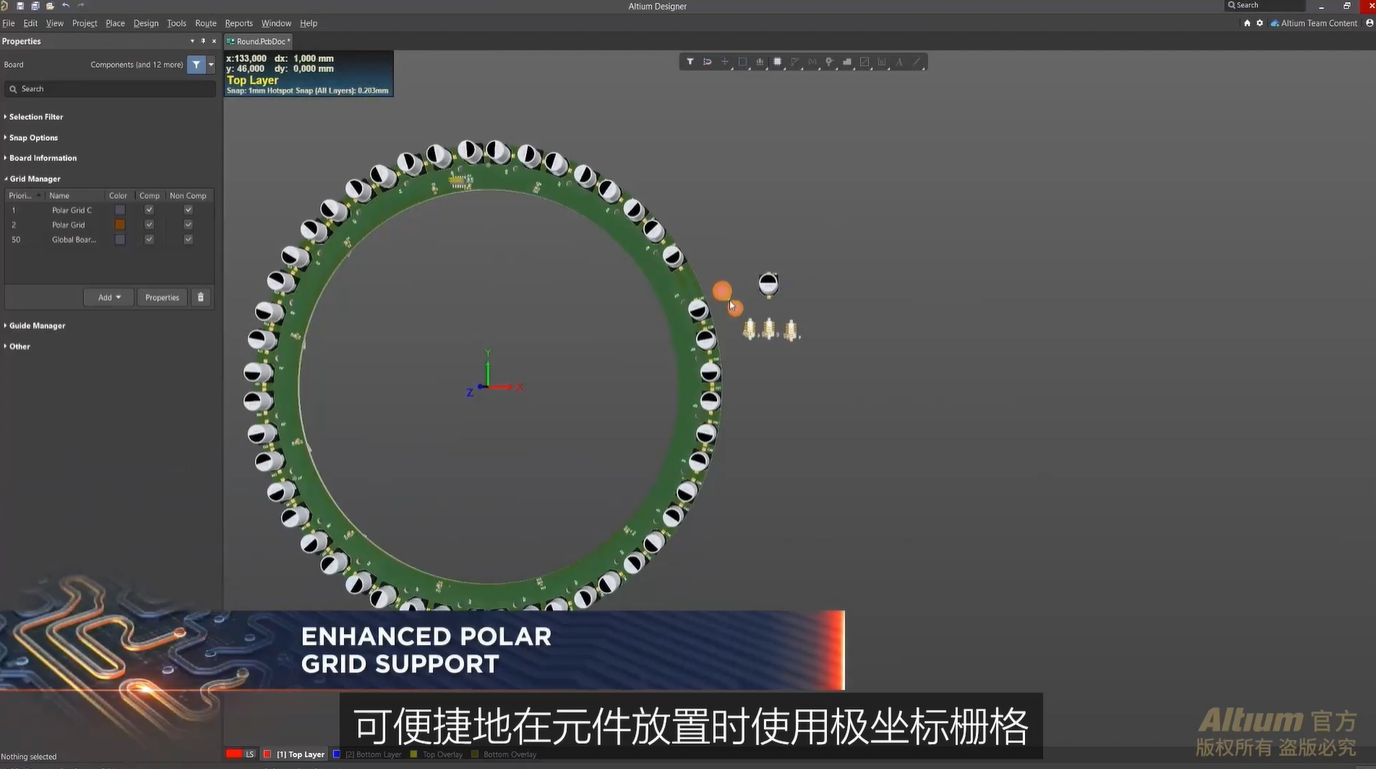Image resolution: width=1376 pixels, height=769 pixels.
Task: Click the place string text tool
Action: click(x=899, y=62)
